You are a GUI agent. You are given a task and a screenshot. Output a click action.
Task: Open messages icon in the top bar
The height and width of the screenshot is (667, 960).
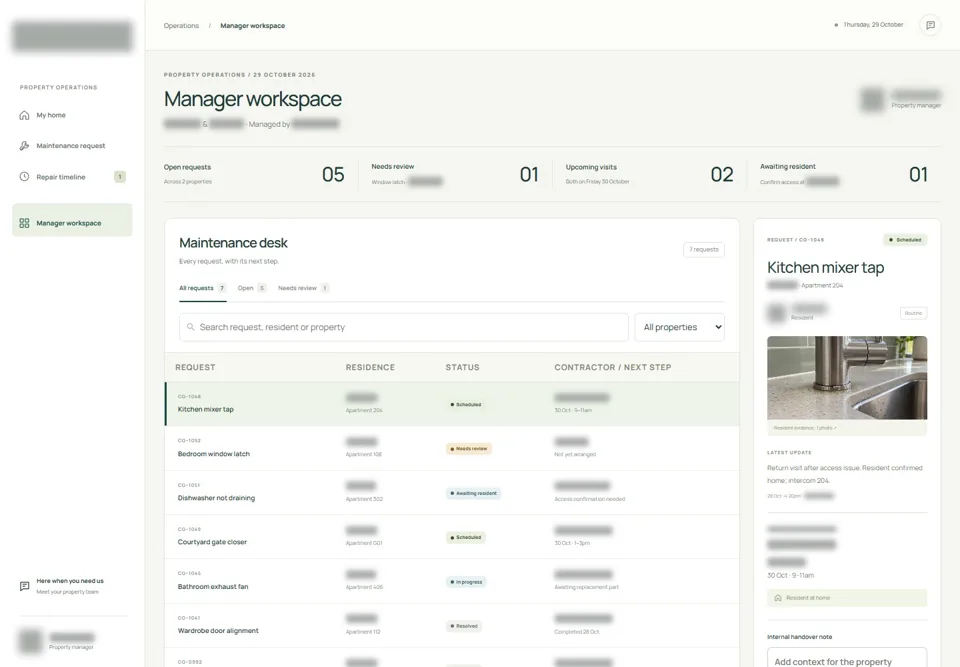(930, 25)
